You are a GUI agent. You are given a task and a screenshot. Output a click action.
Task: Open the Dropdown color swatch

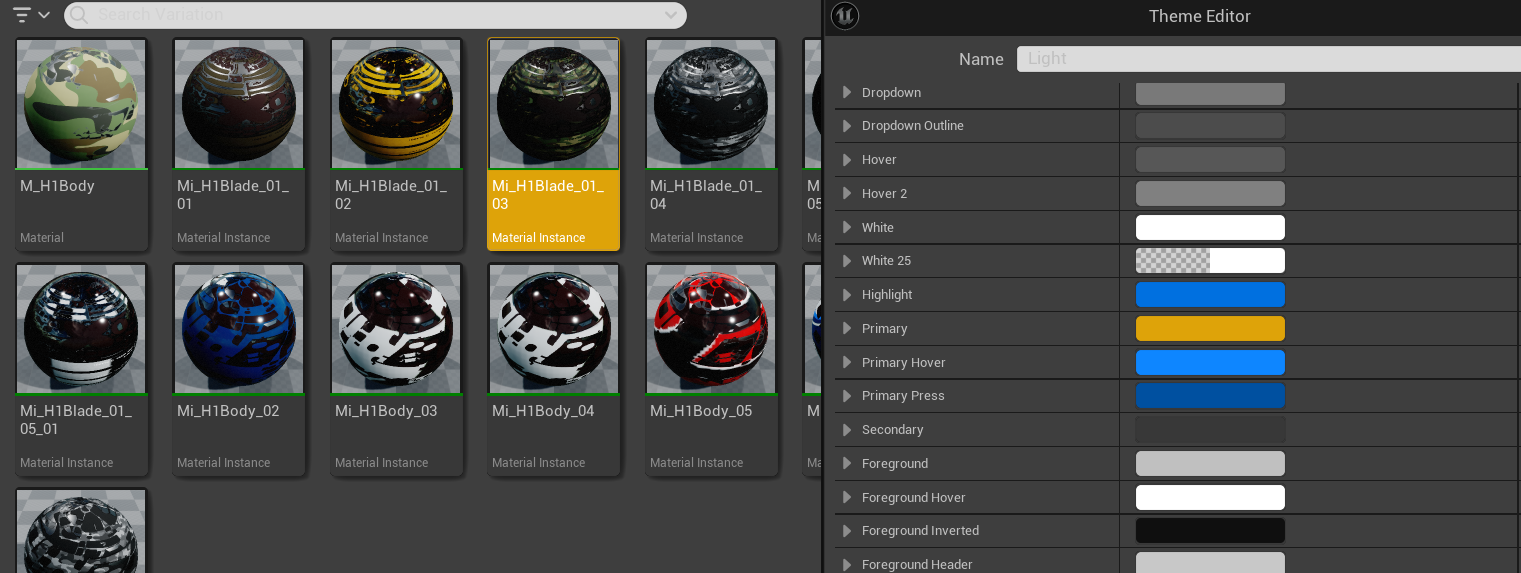pos(1210,93)
